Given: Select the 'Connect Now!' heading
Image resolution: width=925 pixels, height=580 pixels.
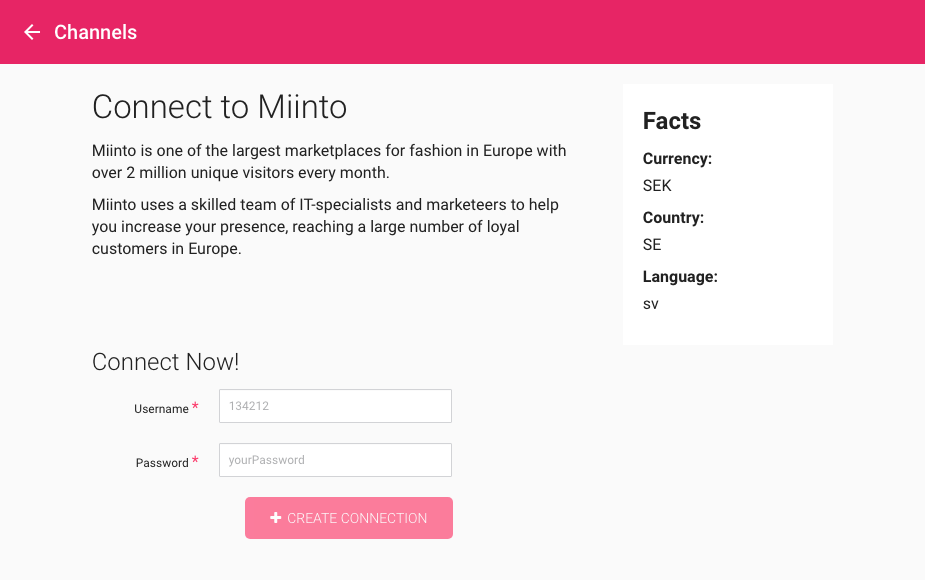Looking at the screenshot, I should (166, 362).
